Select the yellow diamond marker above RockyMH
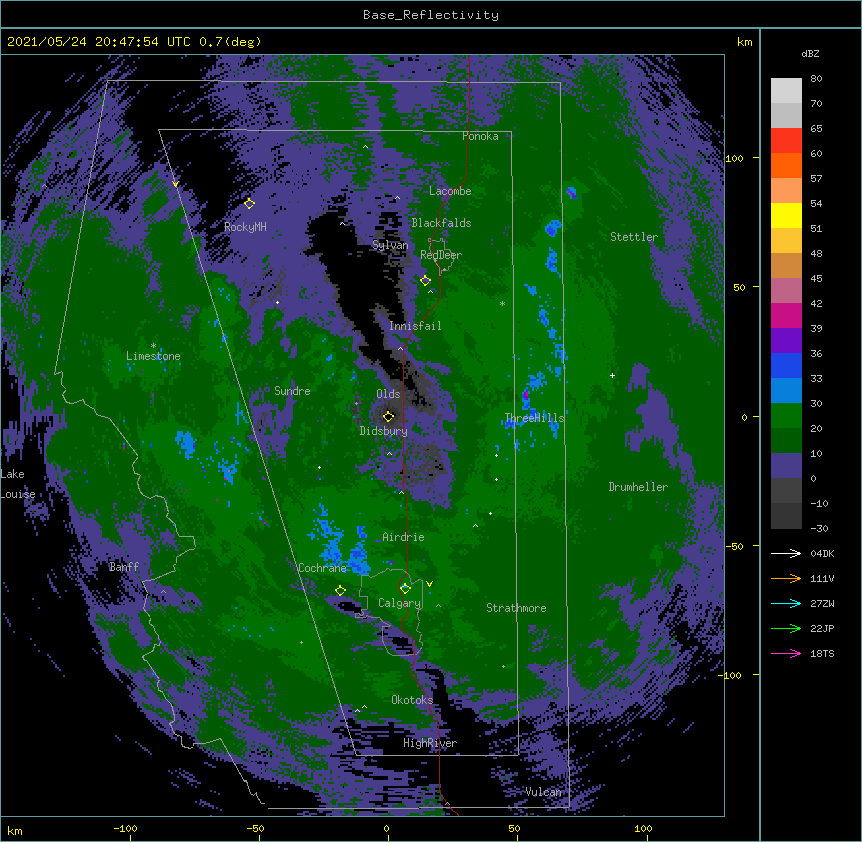The width and height of the screenshot is (862, 842). pos(250,203)
